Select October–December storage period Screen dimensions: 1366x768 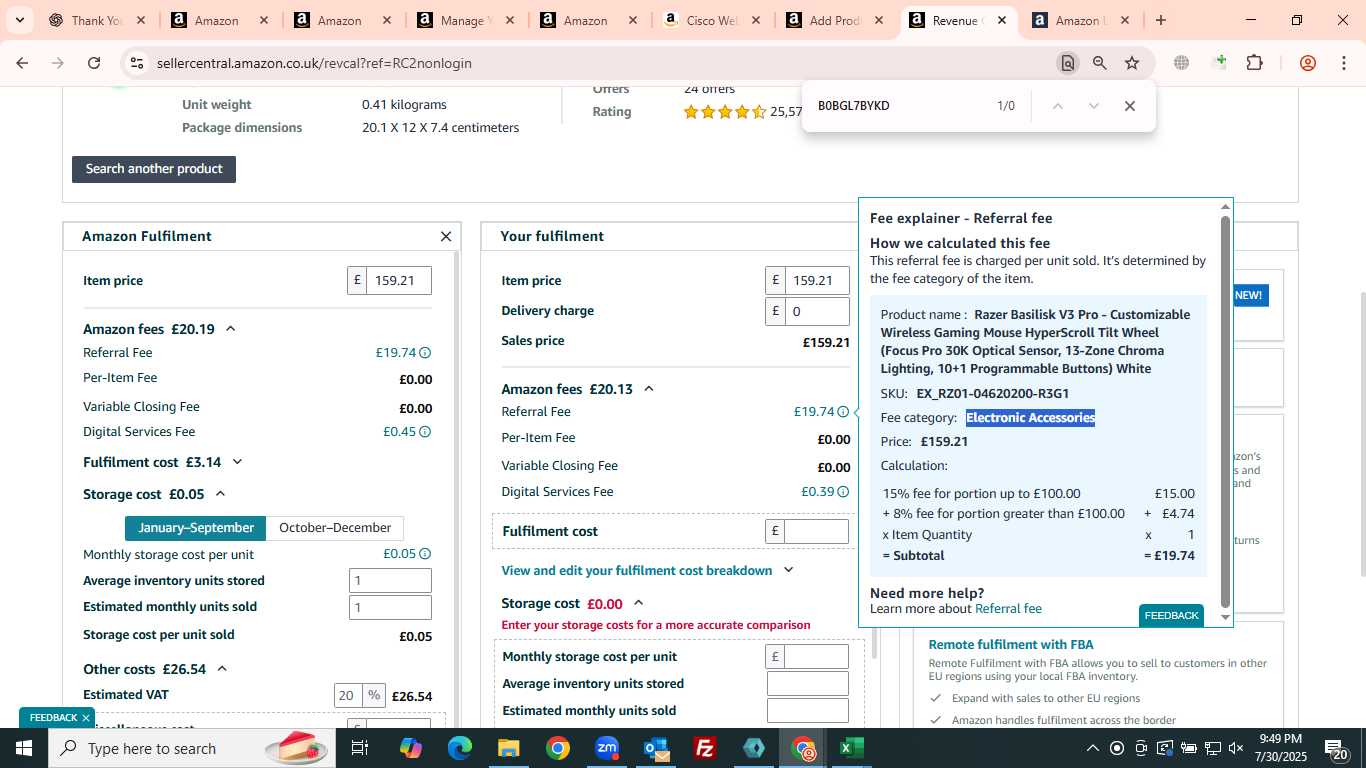[x=335, y=528]
